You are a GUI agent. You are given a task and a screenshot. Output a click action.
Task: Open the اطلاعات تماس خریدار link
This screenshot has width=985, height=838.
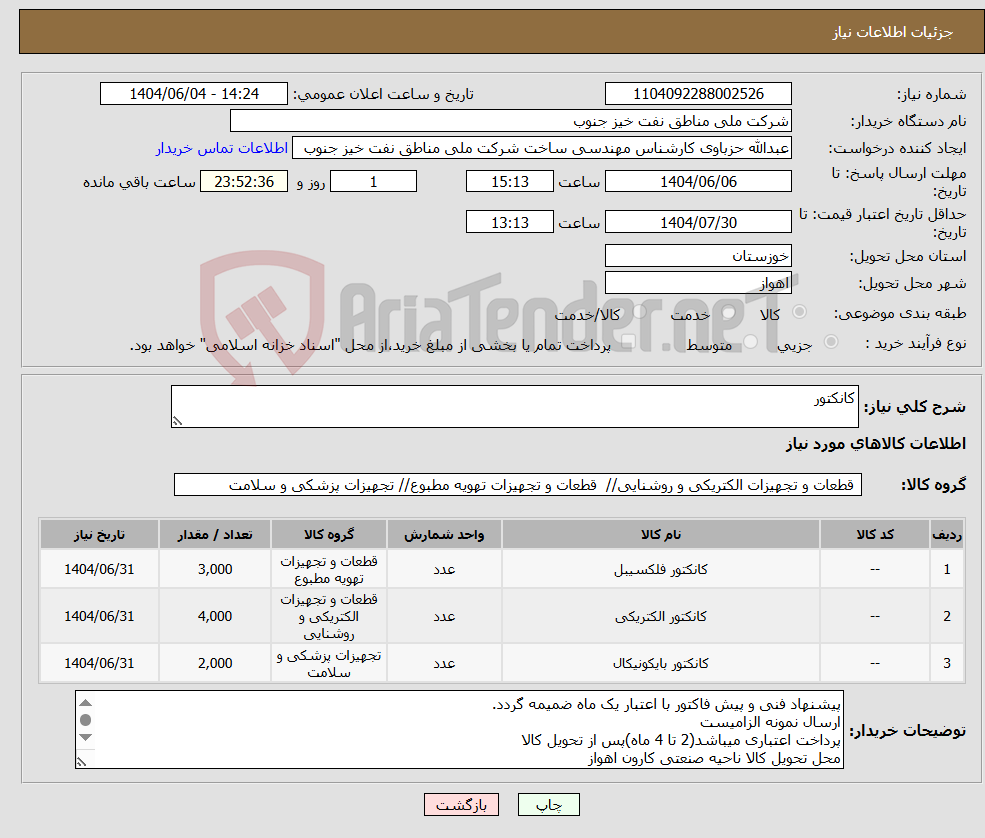[x=222, y=148]
